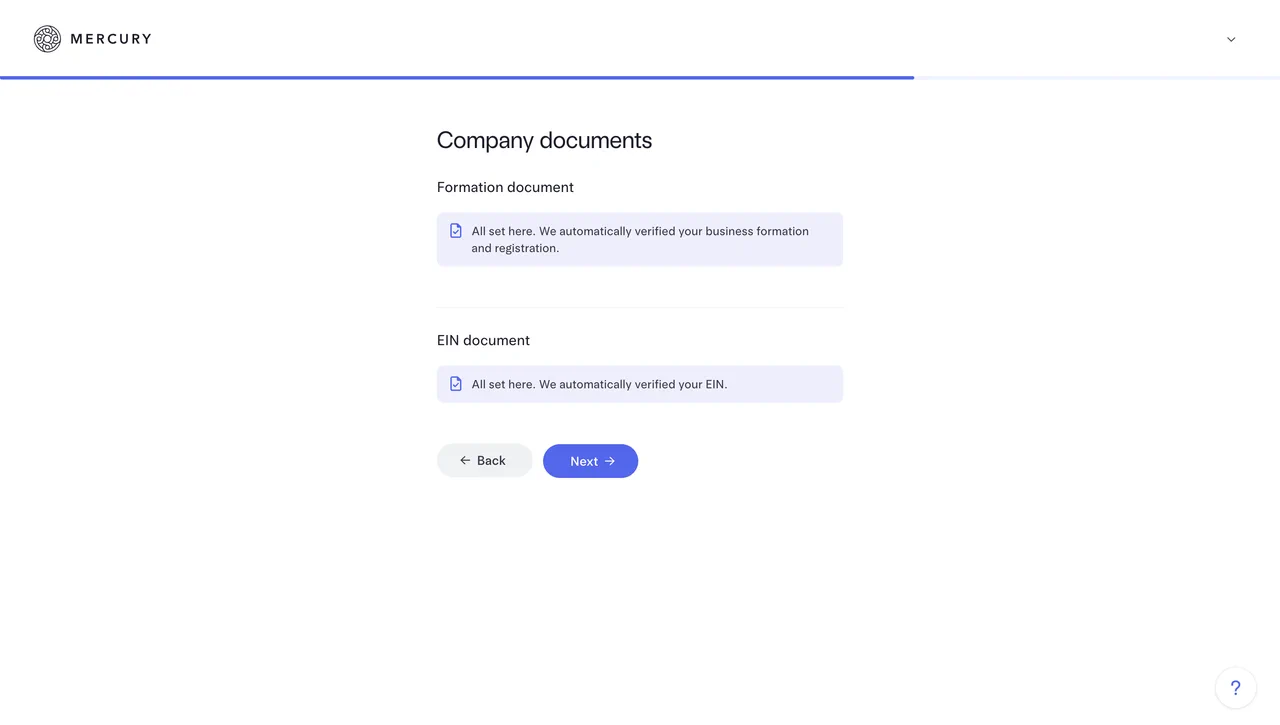Click the divider line between document sections
The height and width of the screenshot is (725, 1280).
coord(640,307)
